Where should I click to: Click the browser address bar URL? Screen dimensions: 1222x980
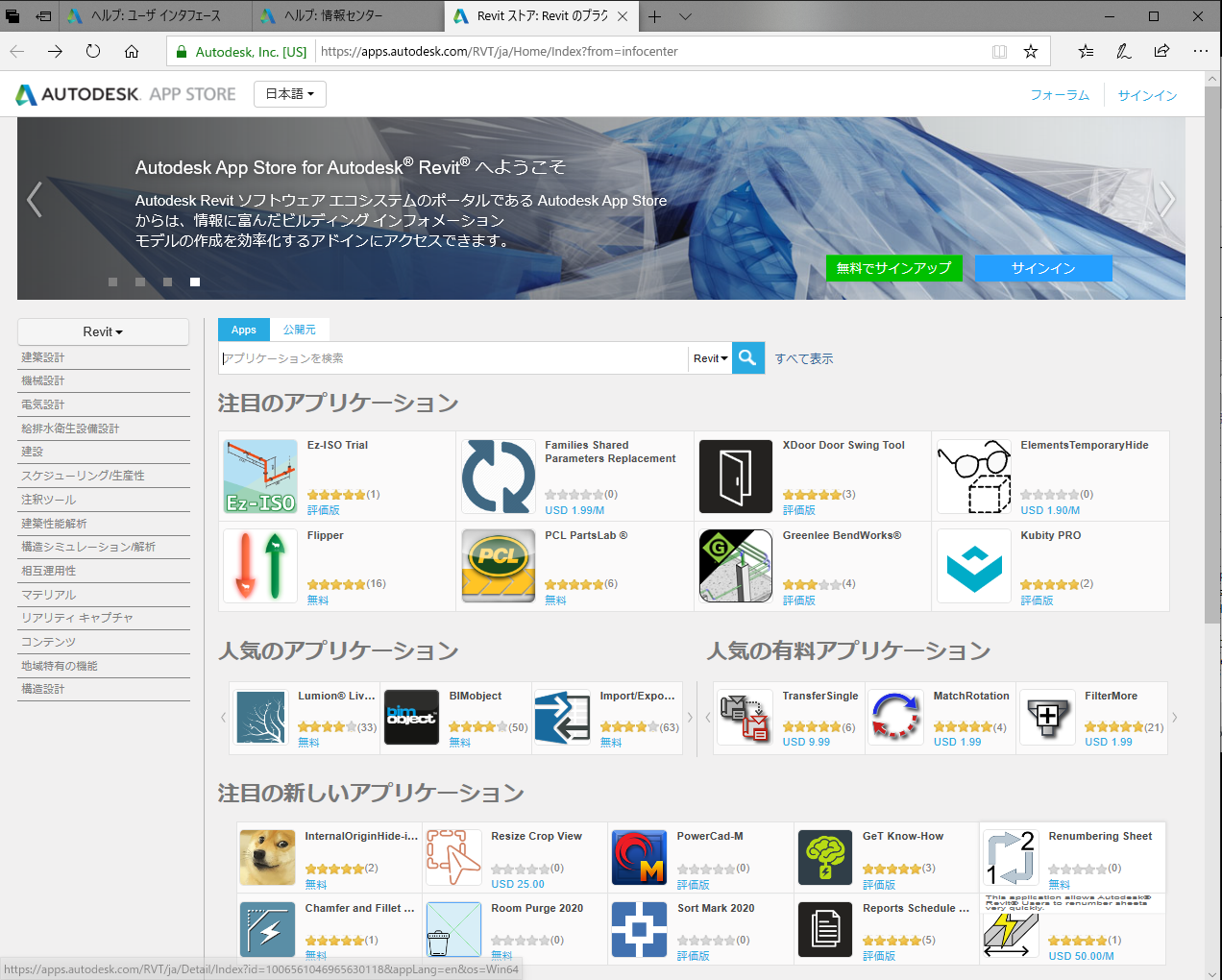point(499,51)
